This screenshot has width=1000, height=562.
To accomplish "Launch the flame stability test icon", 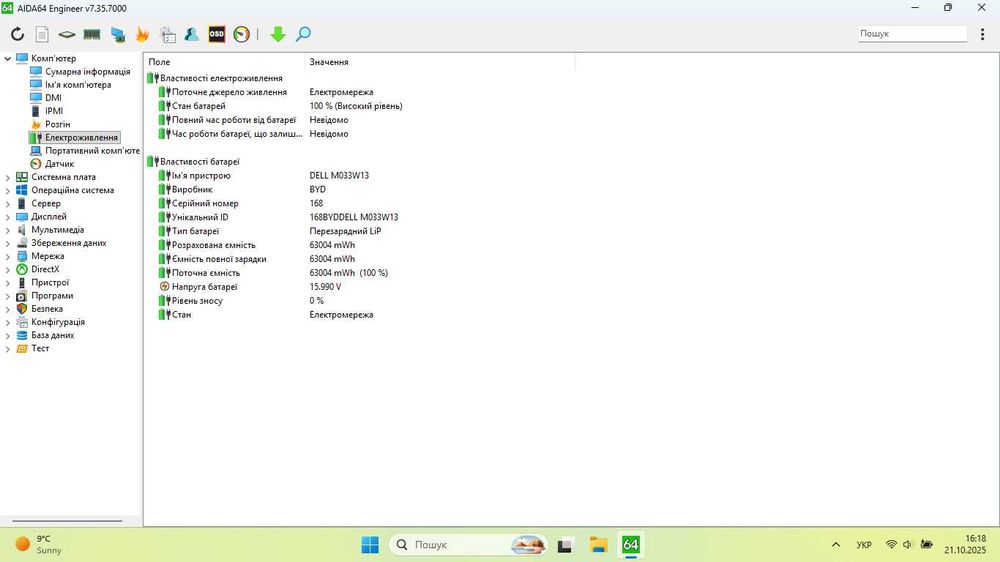I will coord(142,34).
